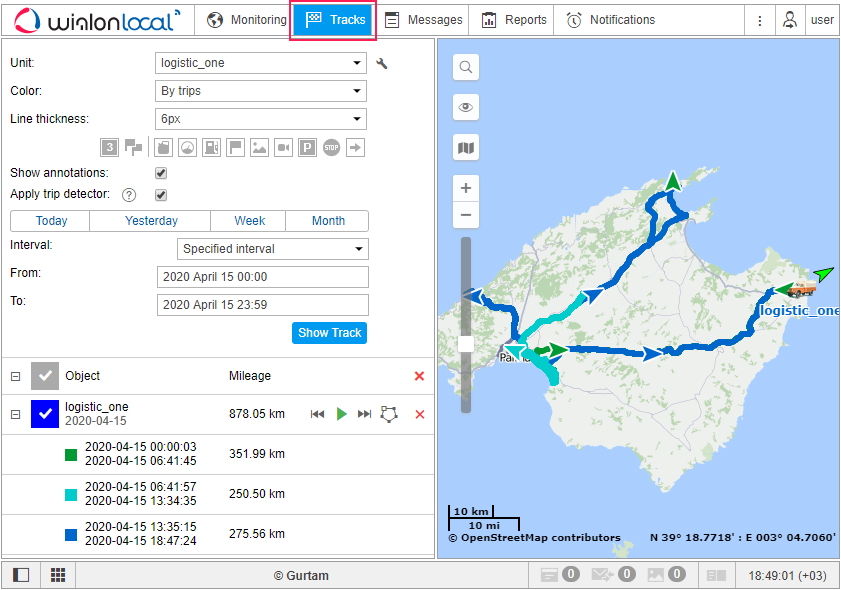Viewport: 841px width, 590px height.
Task: Click the logistic_one truck on map
Action: click(802, 289)
